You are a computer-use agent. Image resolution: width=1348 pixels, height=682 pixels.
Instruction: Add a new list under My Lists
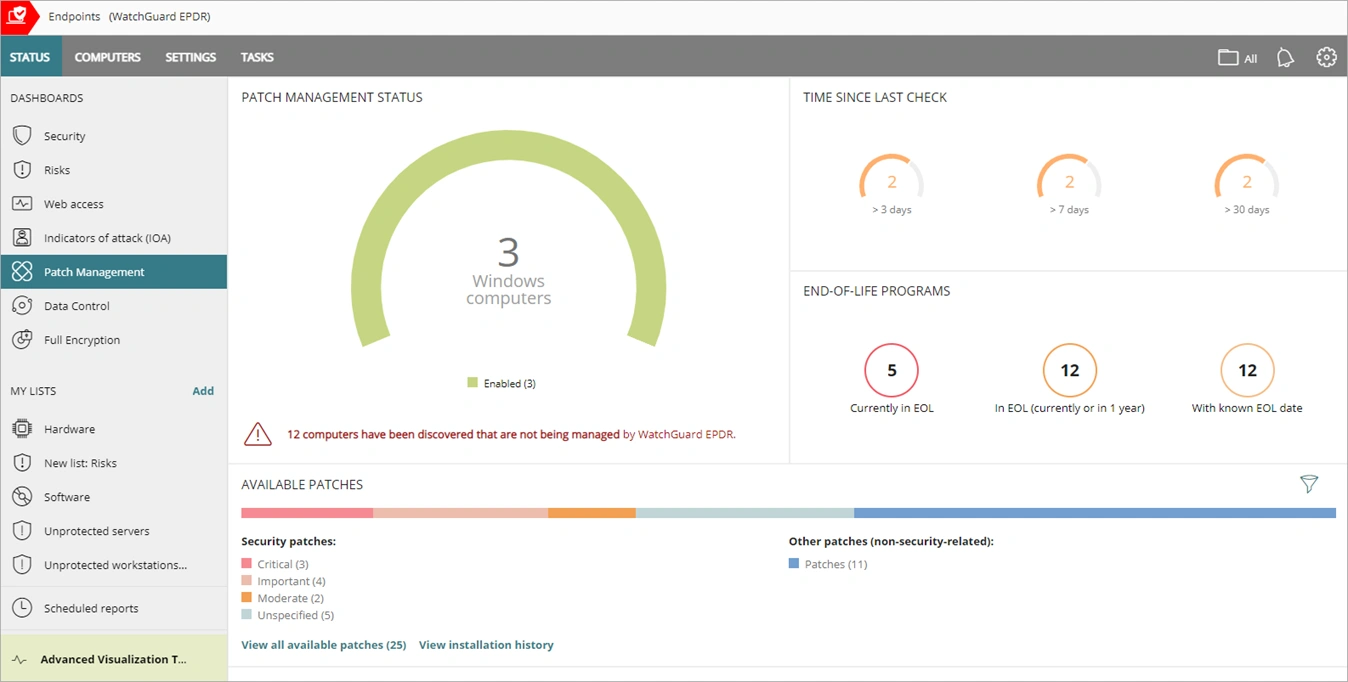tap(203, 391)
